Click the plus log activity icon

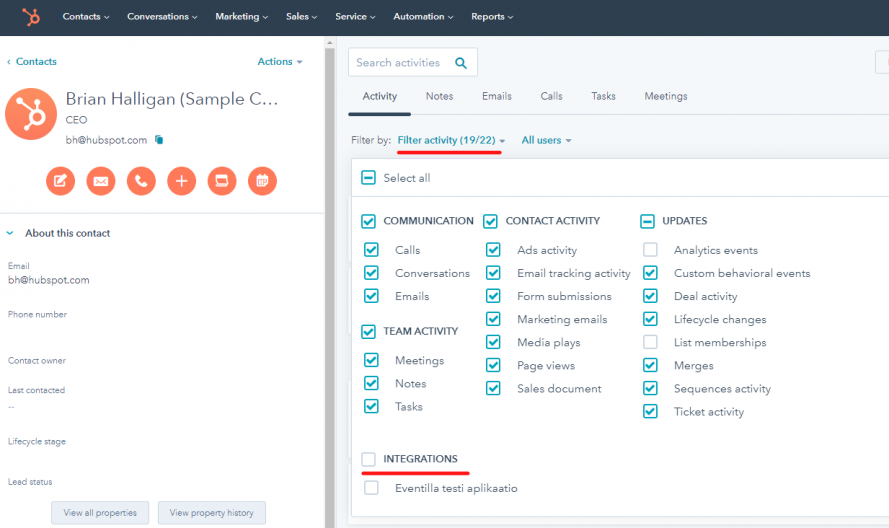181,181
